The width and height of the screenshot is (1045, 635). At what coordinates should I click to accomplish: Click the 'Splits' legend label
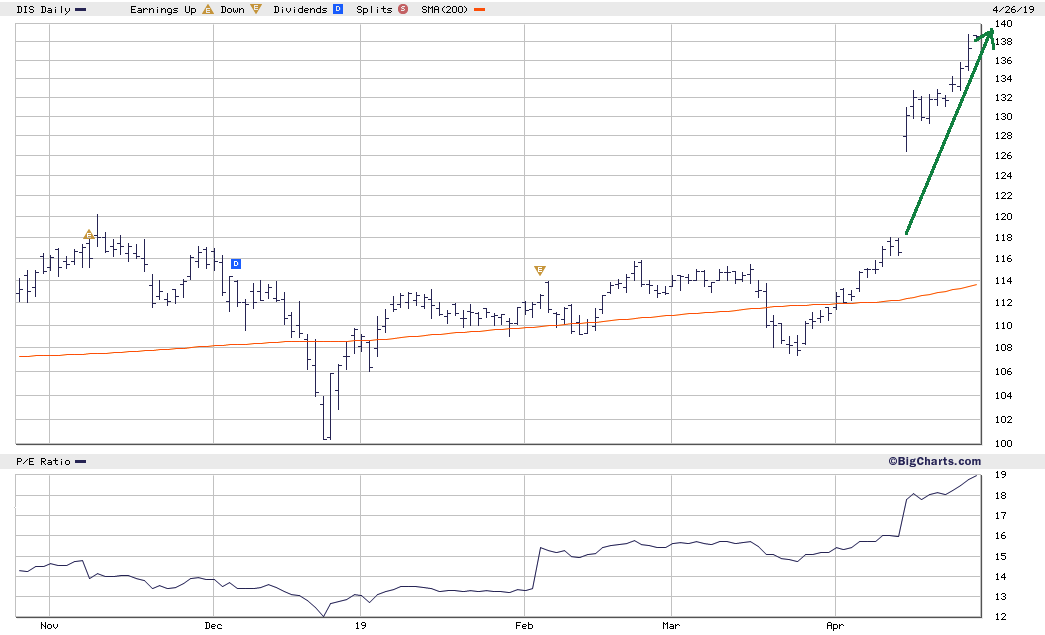click(374, 9)
